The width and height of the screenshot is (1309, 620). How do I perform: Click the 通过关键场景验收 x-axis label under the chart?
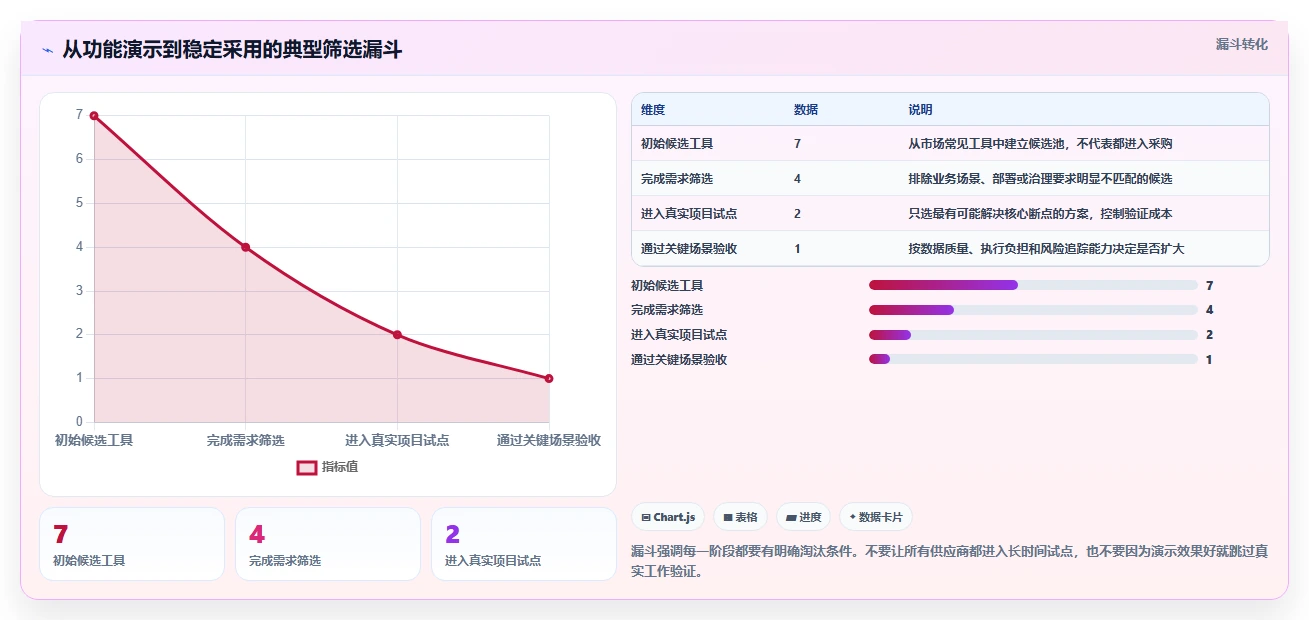point(549,440)
